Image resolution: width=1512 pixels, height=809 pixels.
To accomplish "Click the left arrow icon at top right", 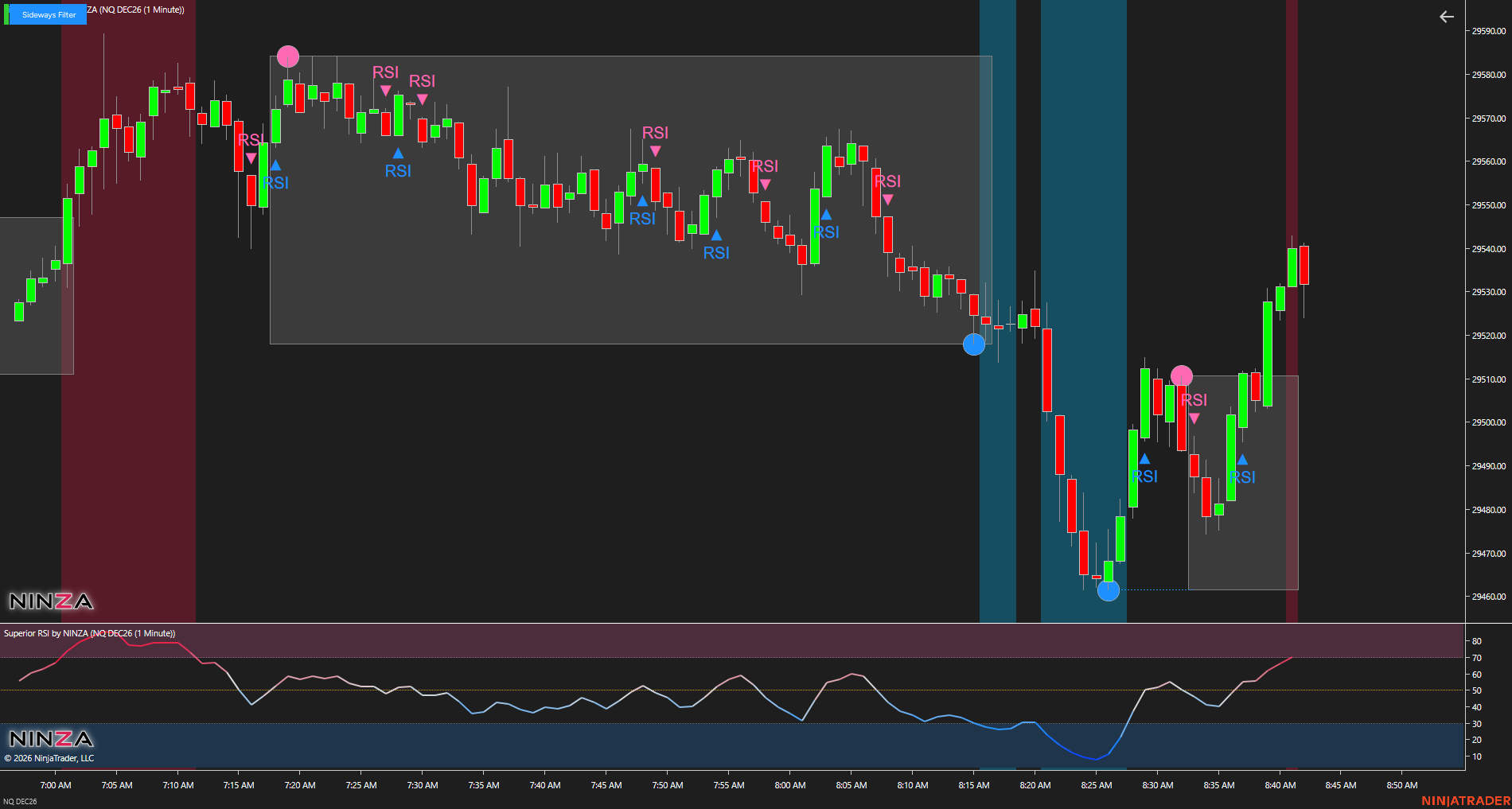I will click(1447, 17).
